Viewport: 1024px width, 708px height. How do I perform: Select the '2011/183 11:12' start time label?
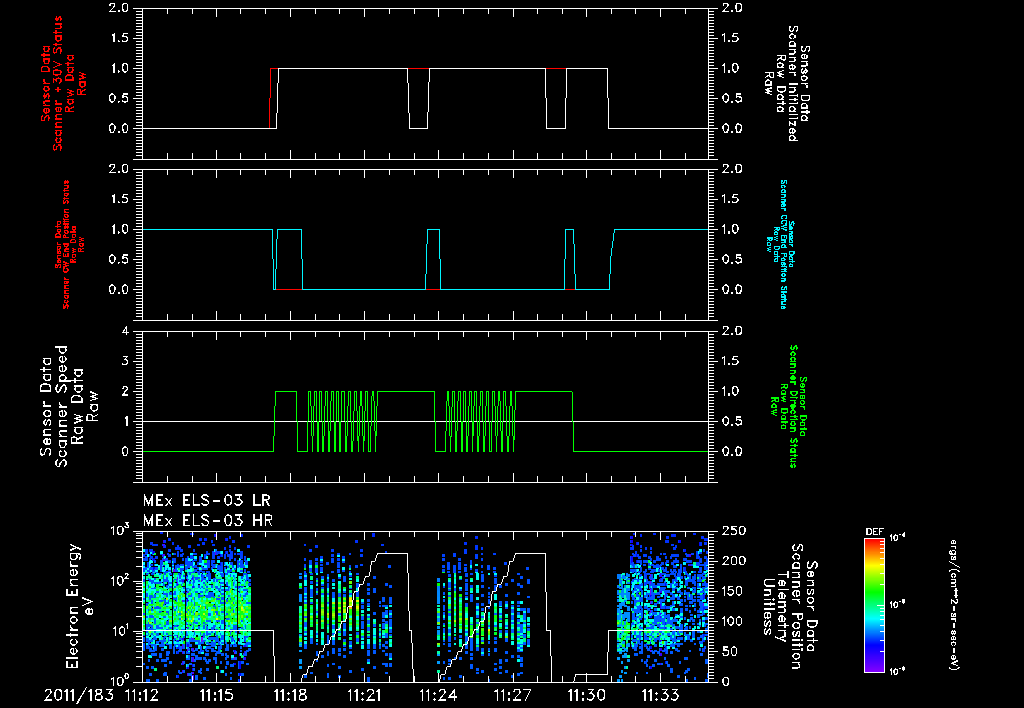pyautogui.click(x=101, y=695)
